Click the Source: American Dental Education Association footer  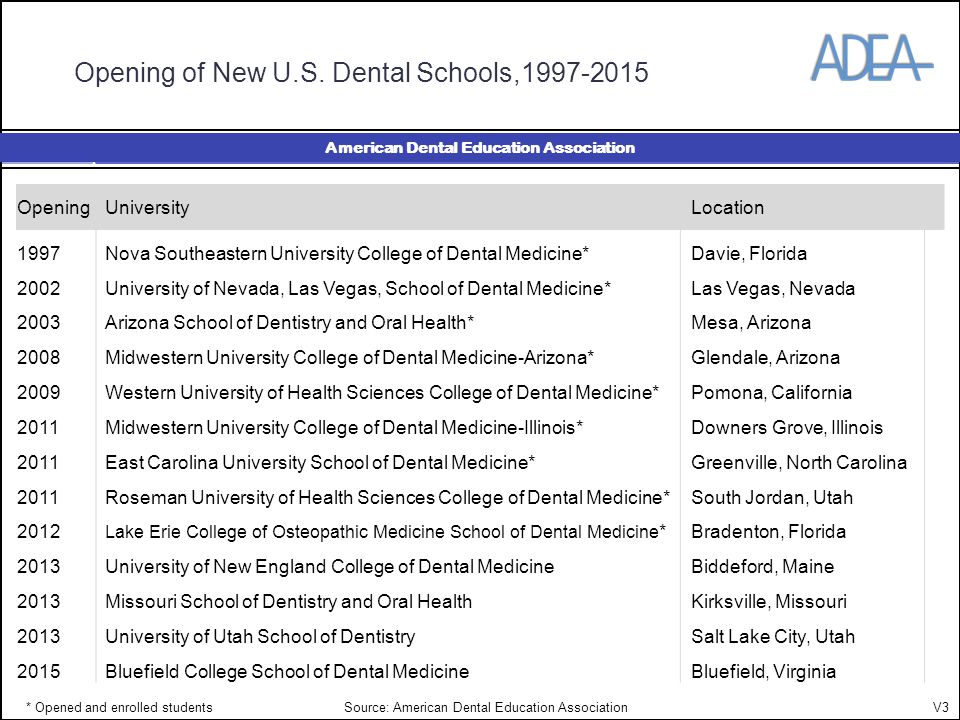(x=486, y=707)
